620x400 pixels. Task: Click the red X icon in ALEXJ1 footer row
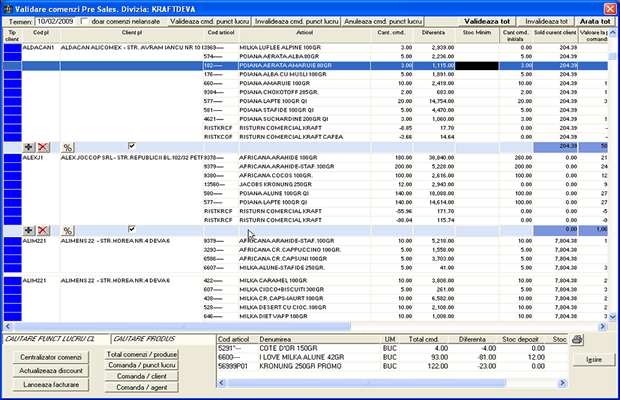tap(43, 230)
